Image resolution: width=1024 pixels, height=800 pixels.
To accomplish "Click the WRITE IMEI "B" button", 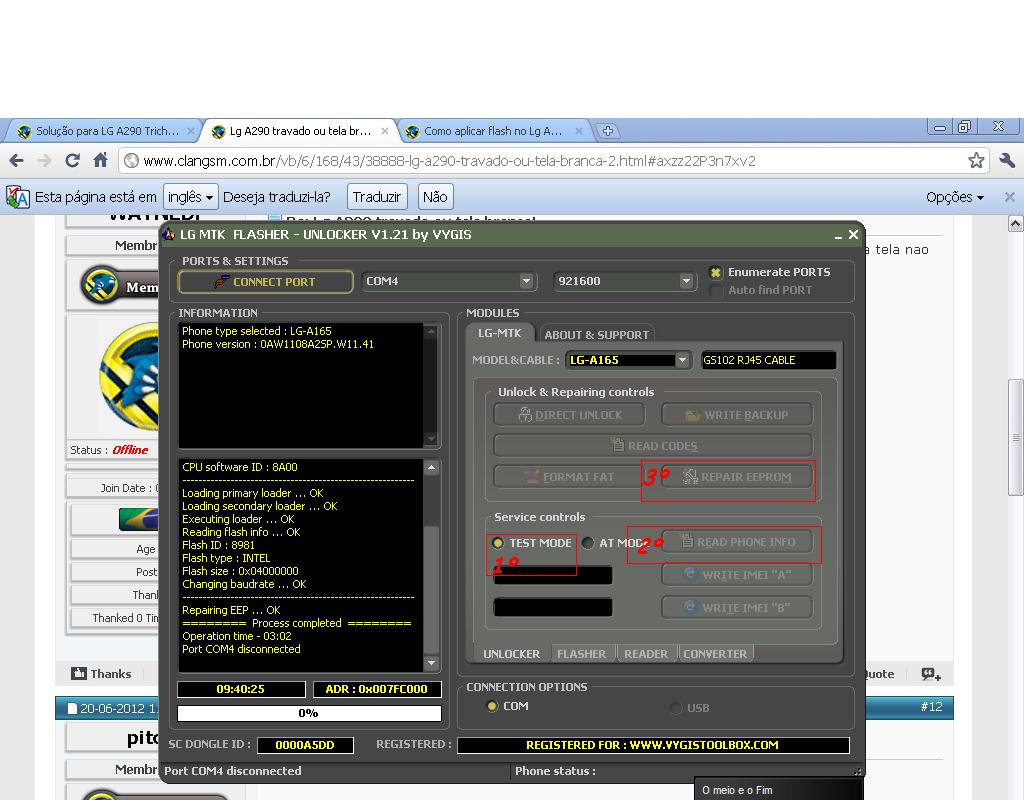I will tap(737, 607).
